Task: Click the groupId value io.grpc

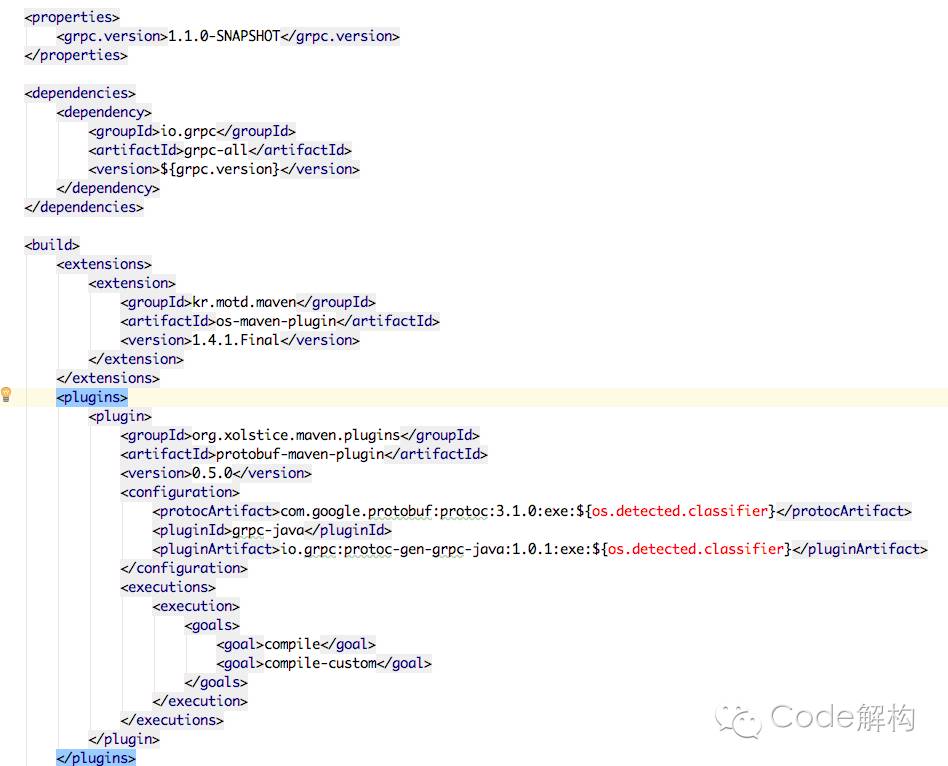Action: [188, 131]
